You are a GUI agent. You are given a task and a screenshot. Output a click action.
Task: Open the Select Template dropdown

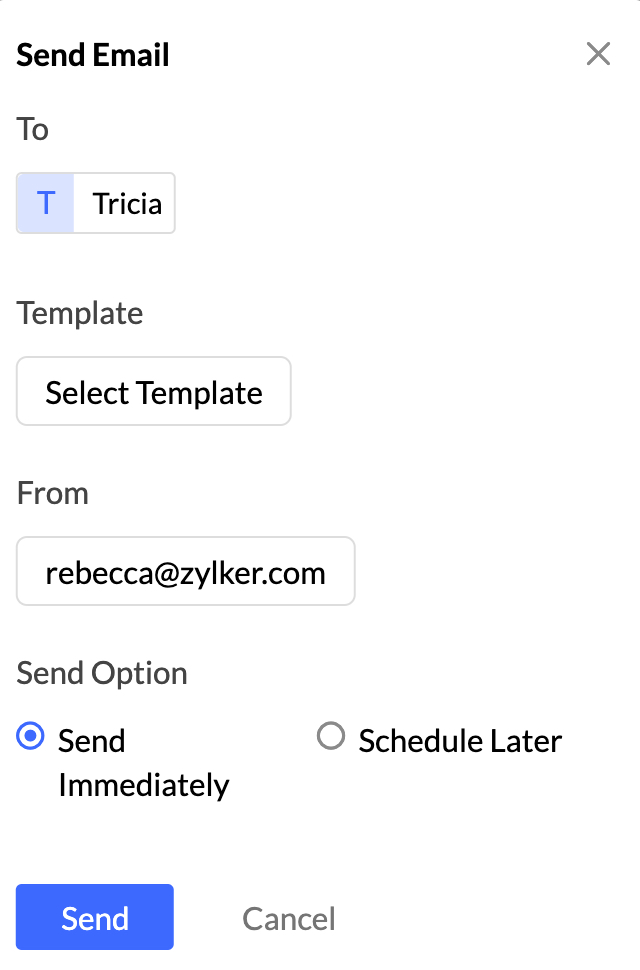click(x=153, y=391)
